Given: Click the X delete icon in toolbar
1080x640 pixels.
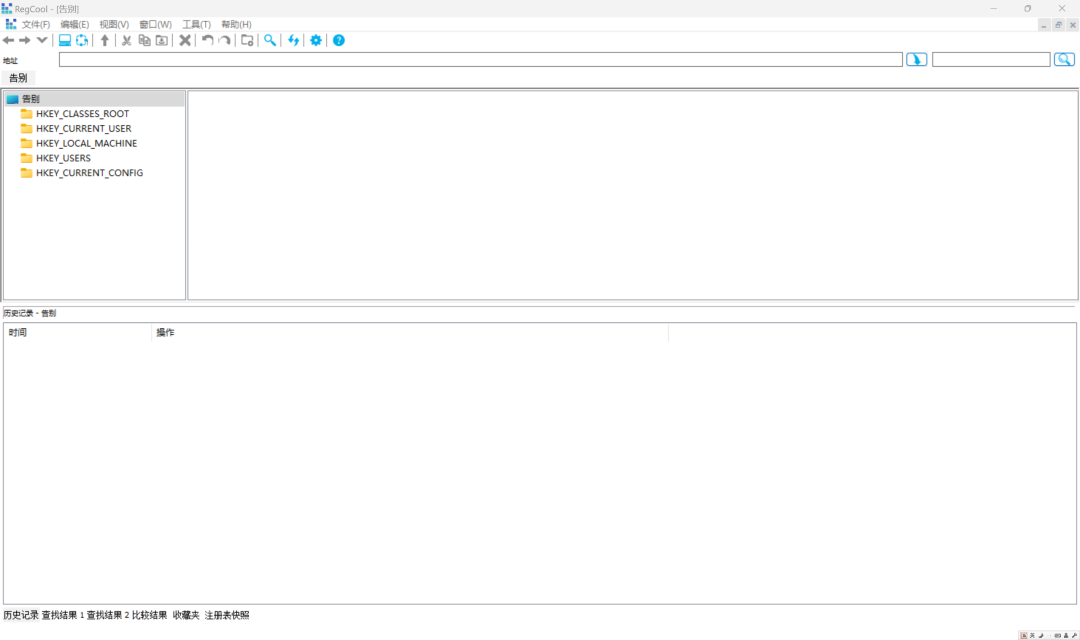Looking at the screenshot, I should point(185,41).
